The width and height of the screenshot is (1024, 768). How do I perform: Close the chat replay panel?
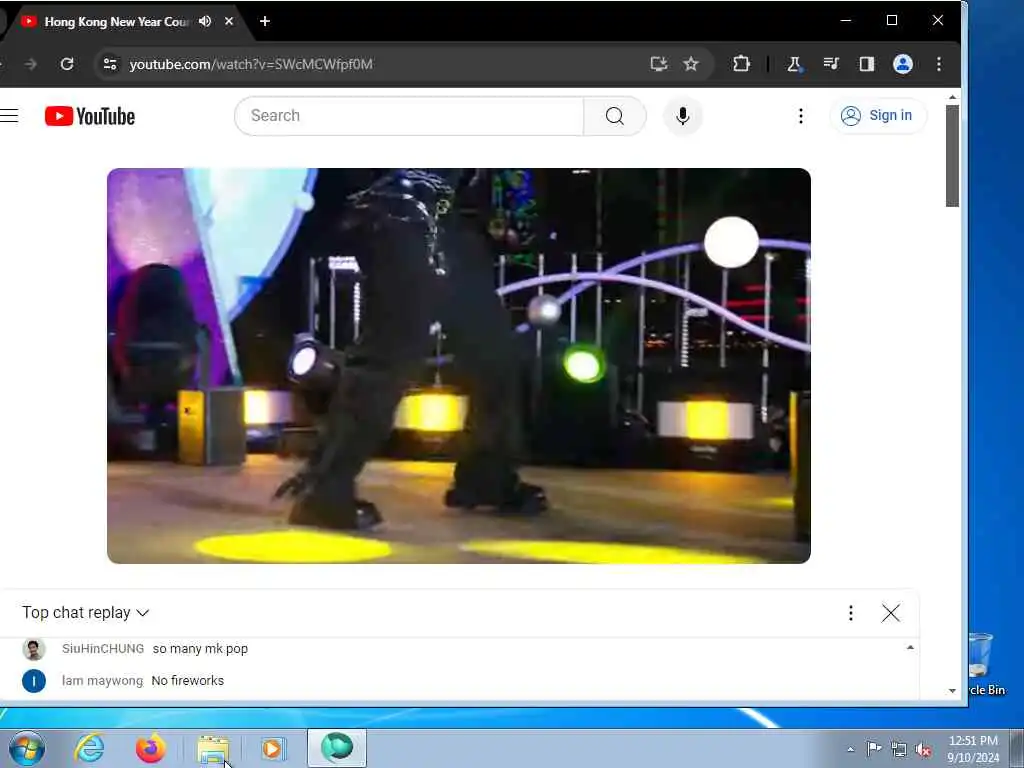[890, 613]
